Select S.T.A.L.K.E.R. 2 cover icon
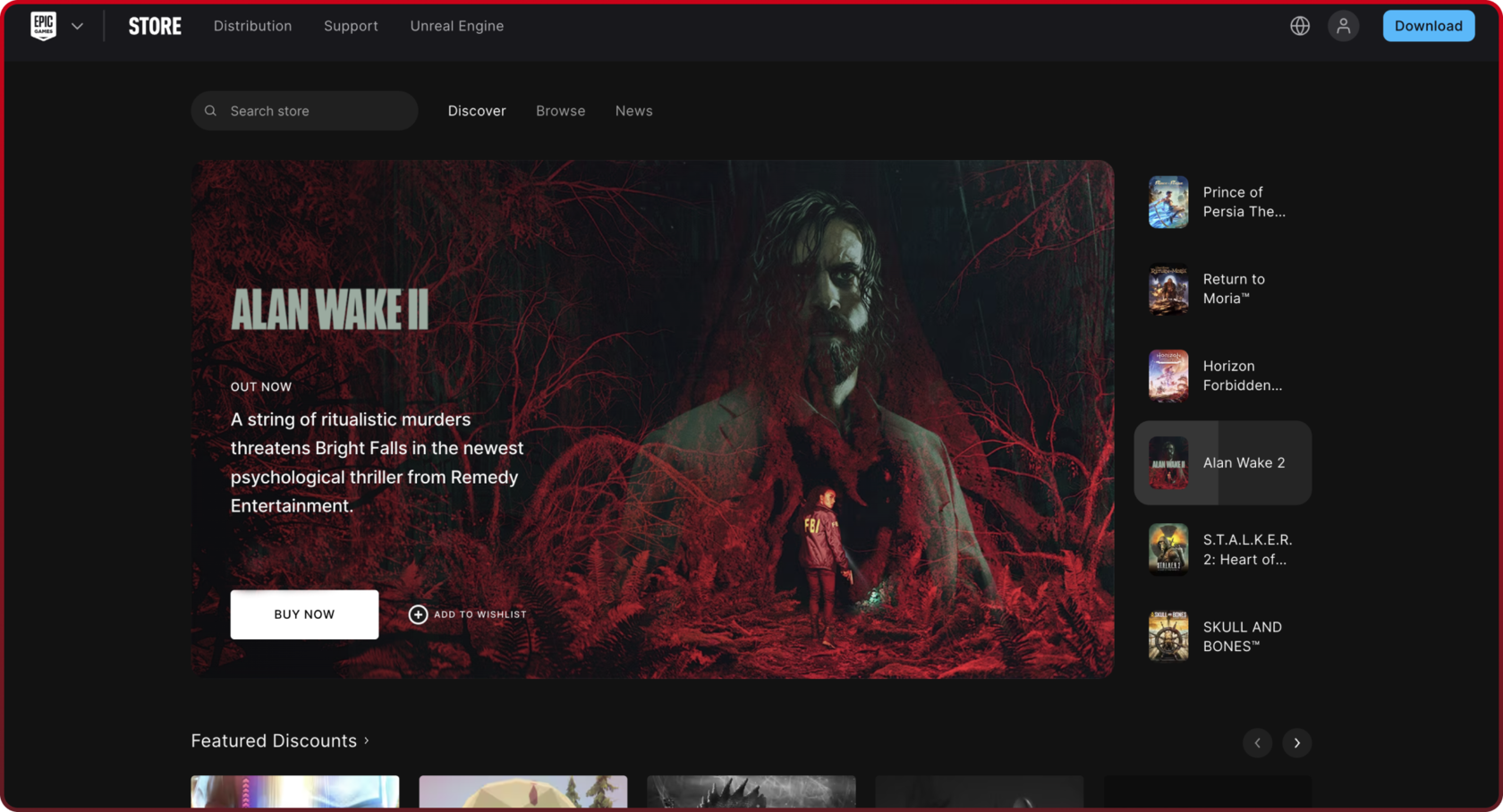The width and height of the screenshot is (1503, 812). (x=1168, y=549)
